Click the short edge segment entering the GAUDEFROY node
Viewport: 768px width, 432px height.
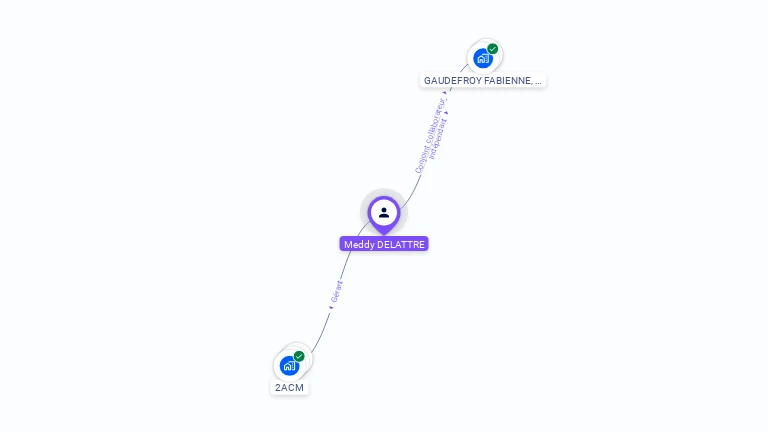click(463, 69)
